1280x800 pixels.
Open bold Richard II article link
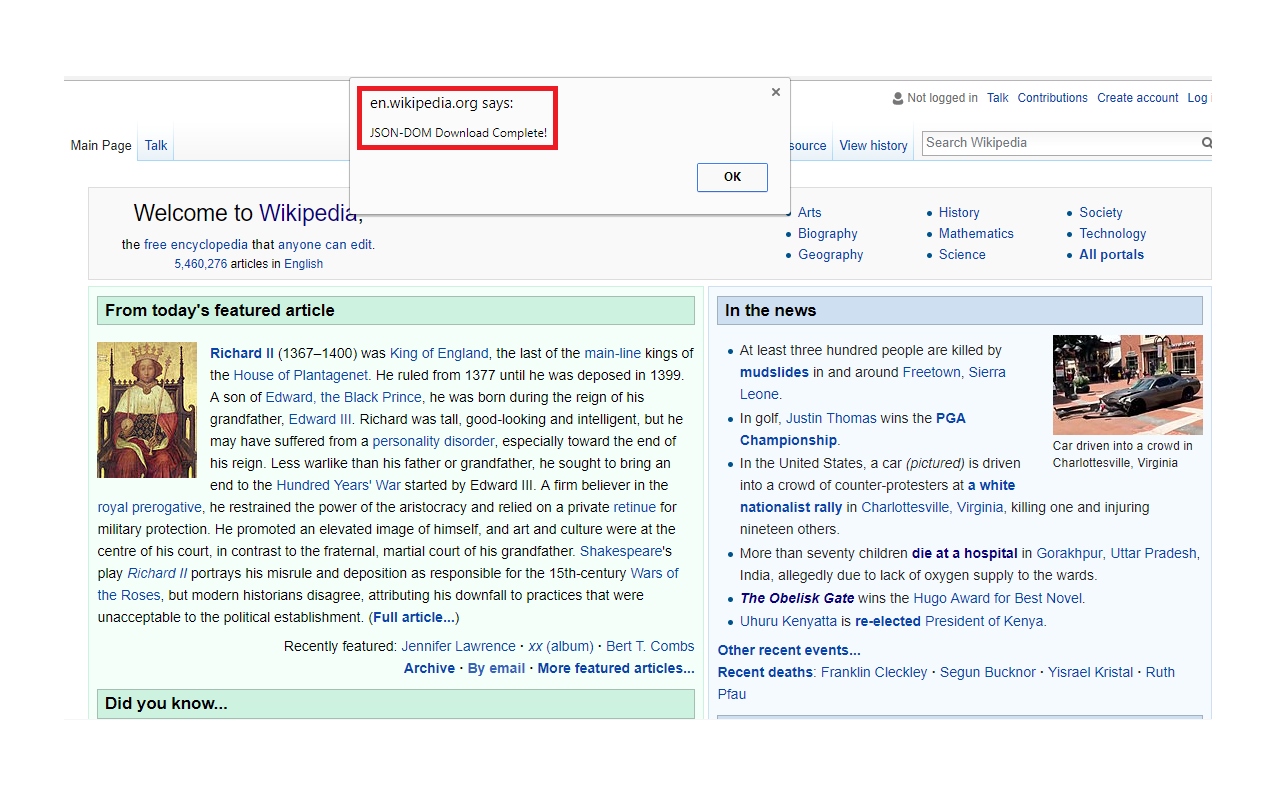[242, 353]
